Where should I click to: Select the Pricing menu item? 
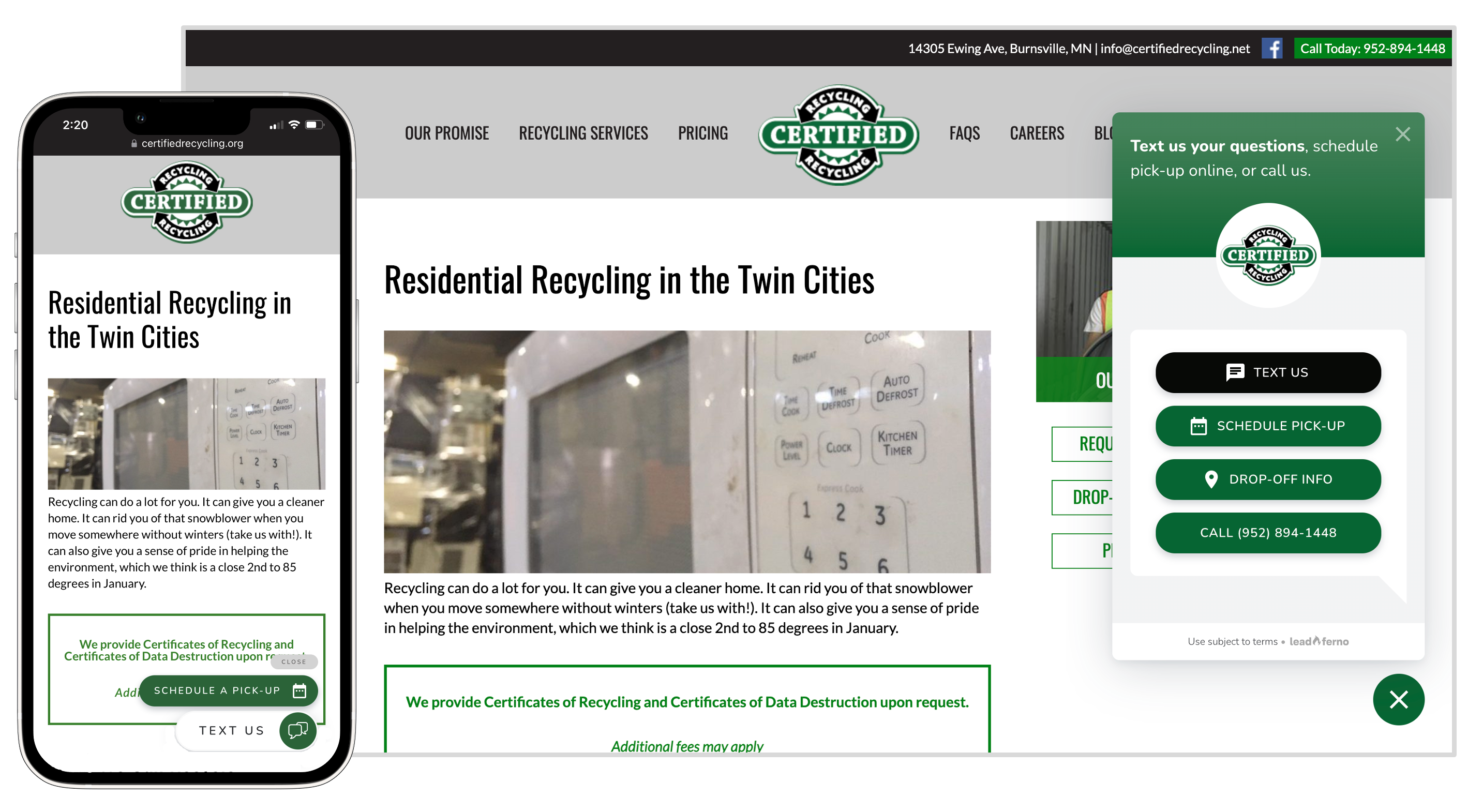coord(703,131)
